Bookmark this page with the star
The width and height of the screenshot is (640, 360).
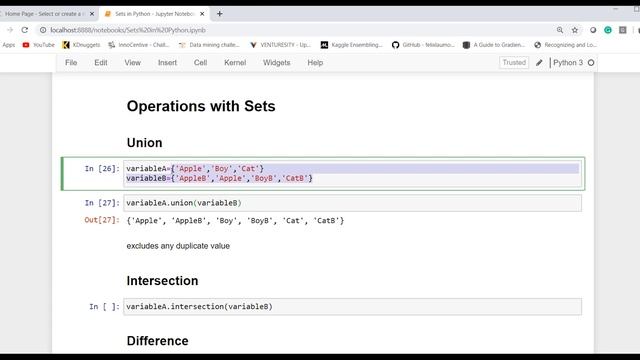[575, 30]
